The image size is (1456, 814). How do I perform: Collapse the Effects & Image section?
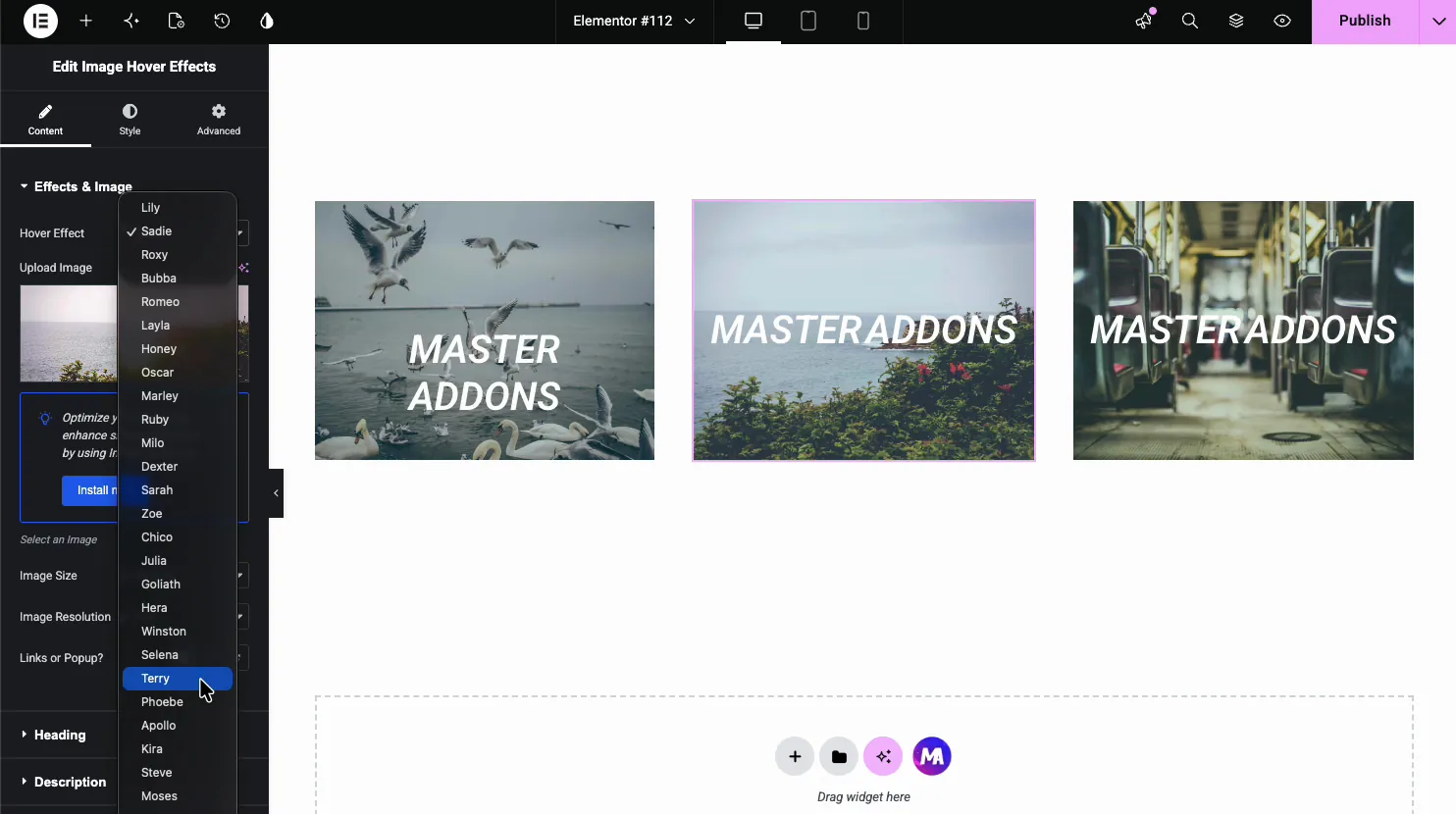76,186
